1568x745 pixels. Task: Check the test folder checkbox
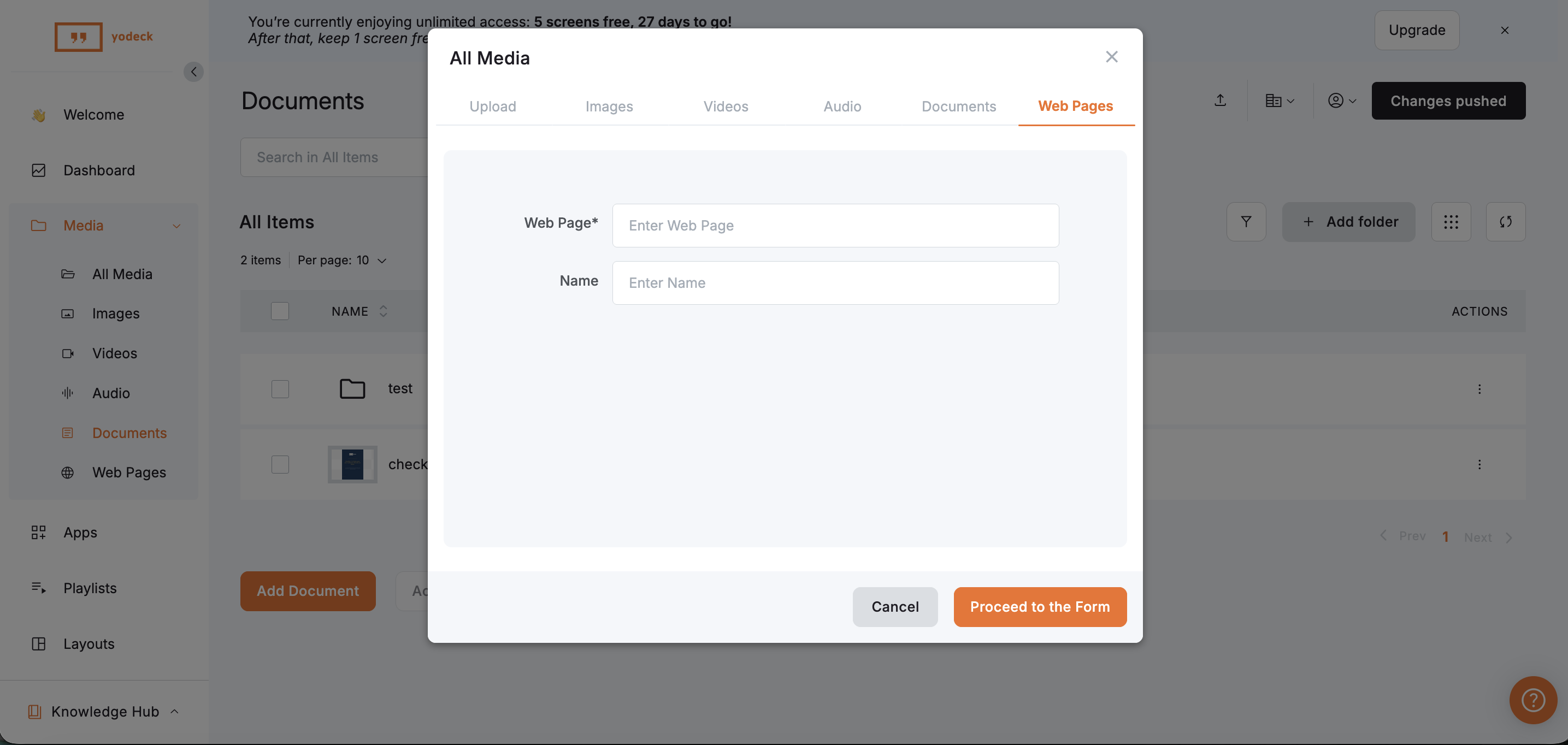click(x=280, y=389)
